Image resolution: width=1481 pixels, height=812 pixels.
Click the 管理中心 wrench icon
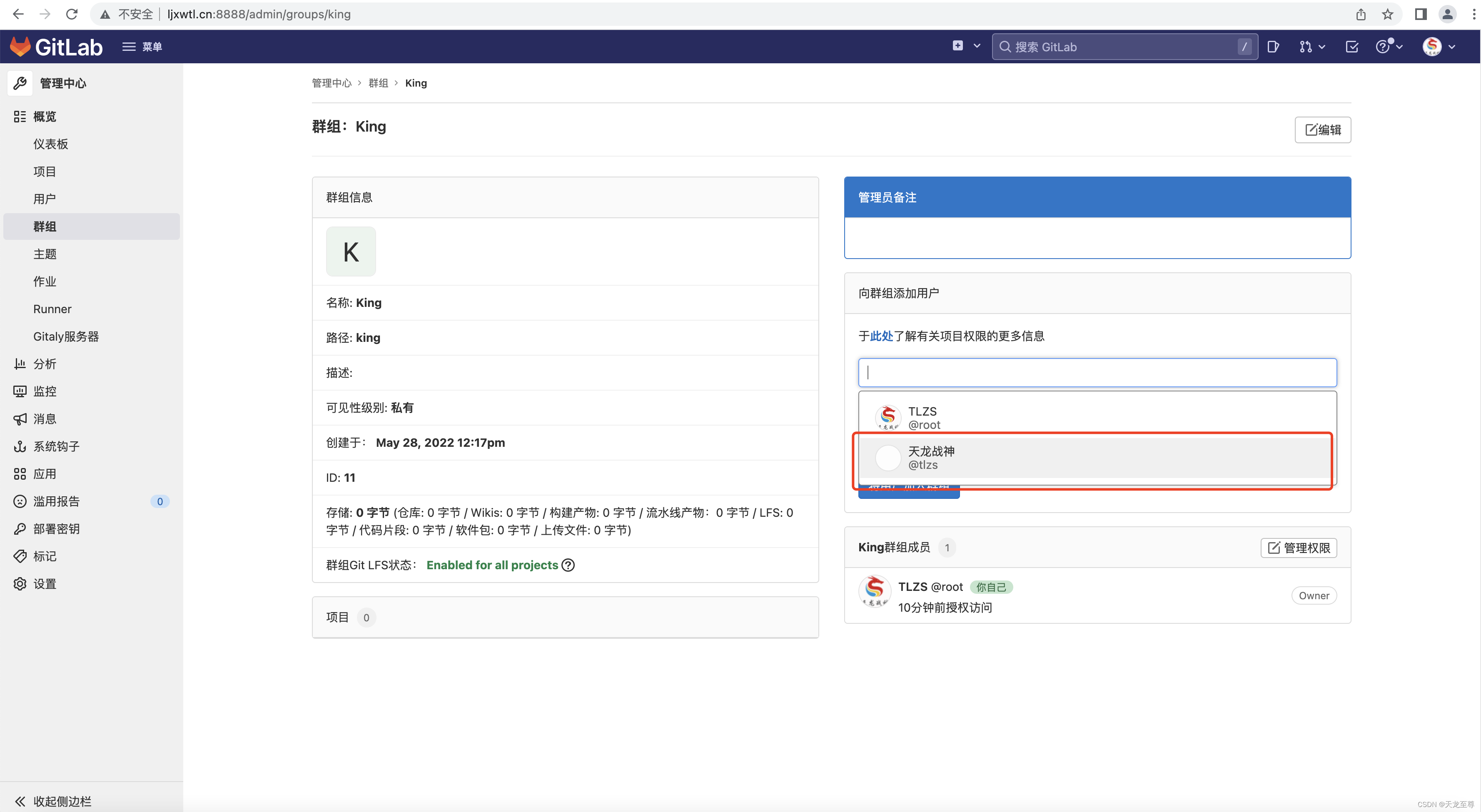coord(20,83)
